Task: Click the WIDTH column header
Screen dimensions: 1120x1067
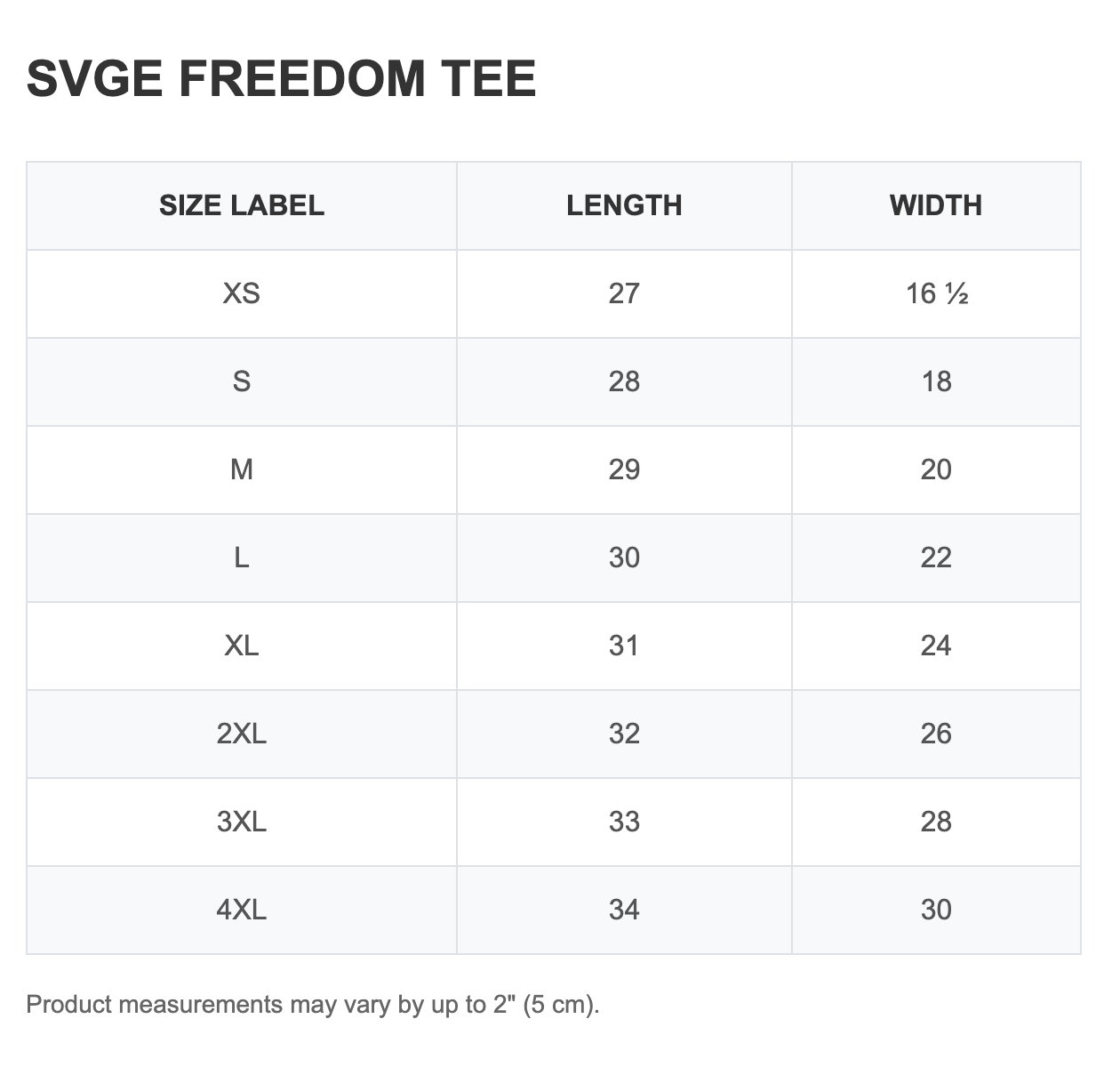Action: coord(936,205)
